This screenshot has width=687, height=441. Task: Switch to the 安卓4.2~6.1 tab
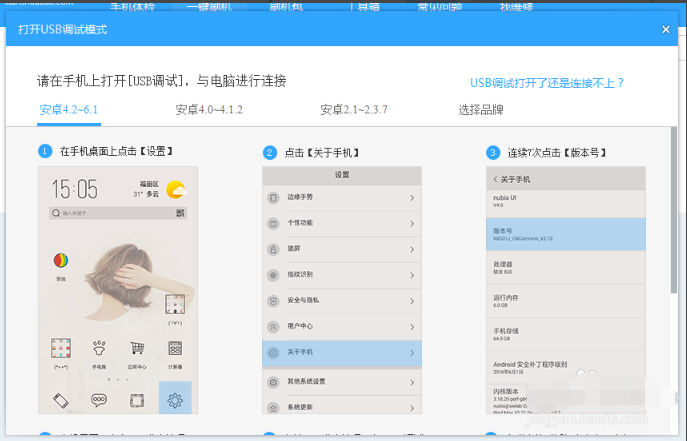68,110
